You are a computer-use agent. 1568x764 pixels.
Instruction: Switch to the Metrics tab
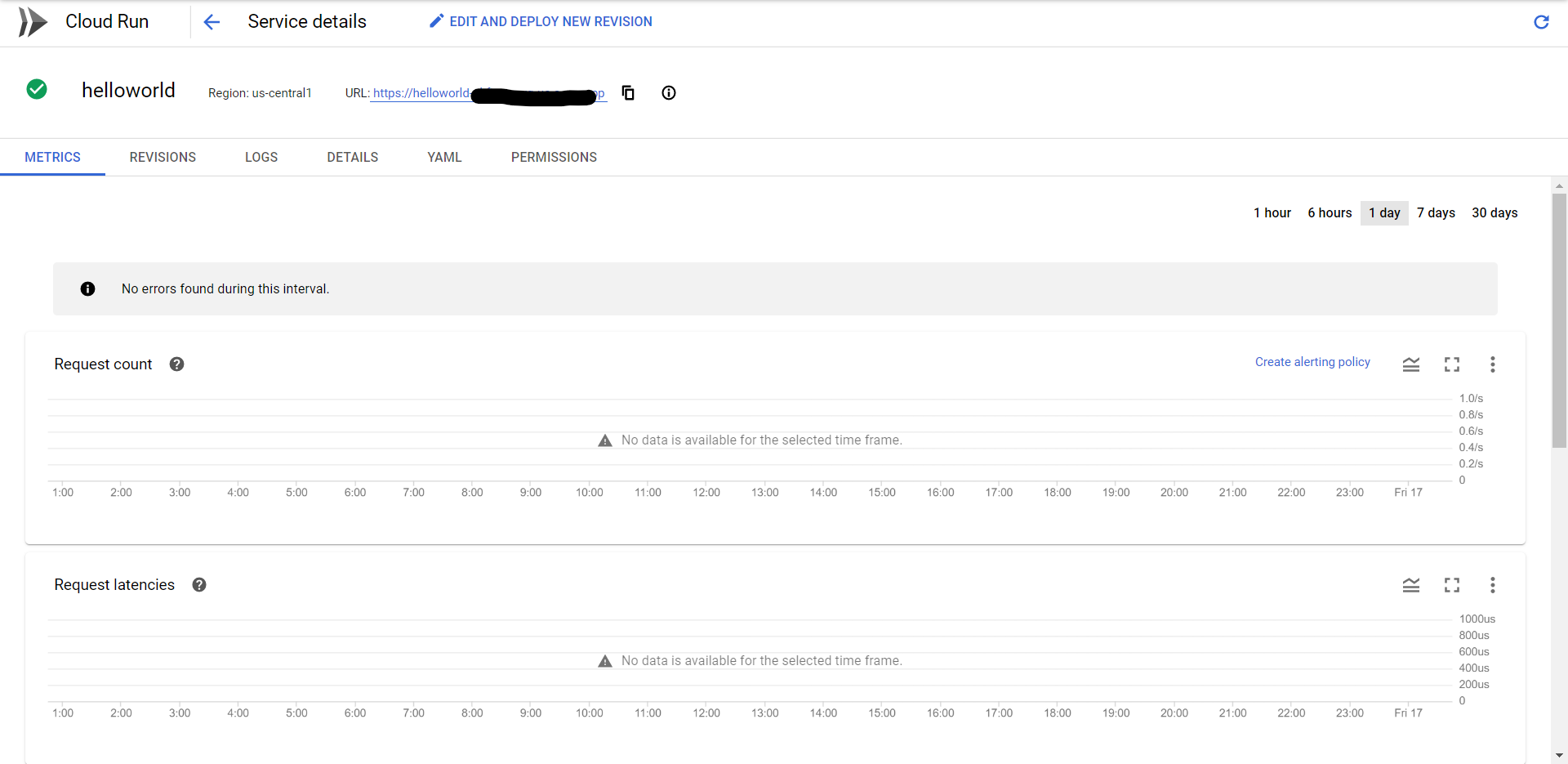[52, 157]
